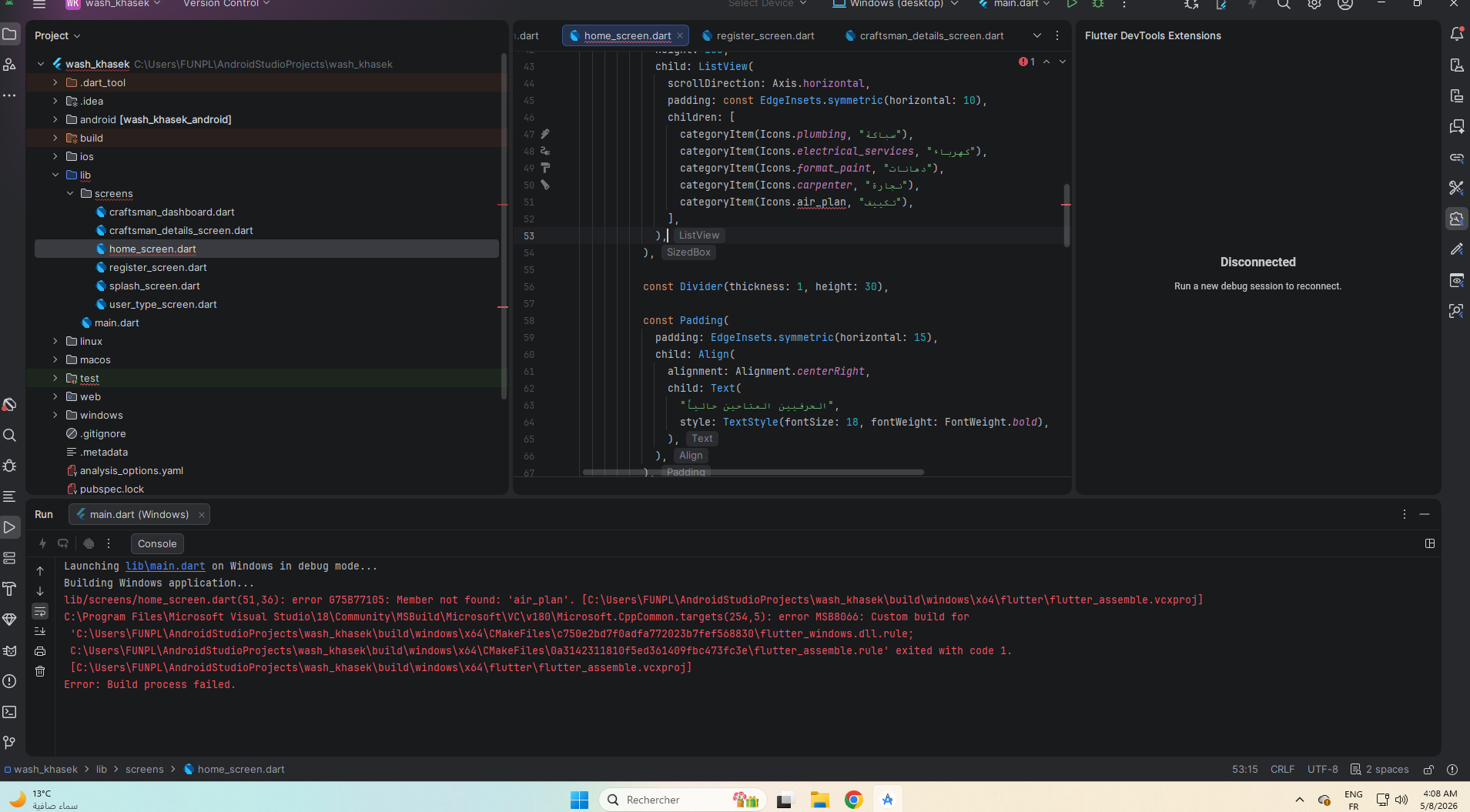Collapse the lib folder
Image resolution: width=1470 pixels, height=812 pixels.
click(55, 175)
